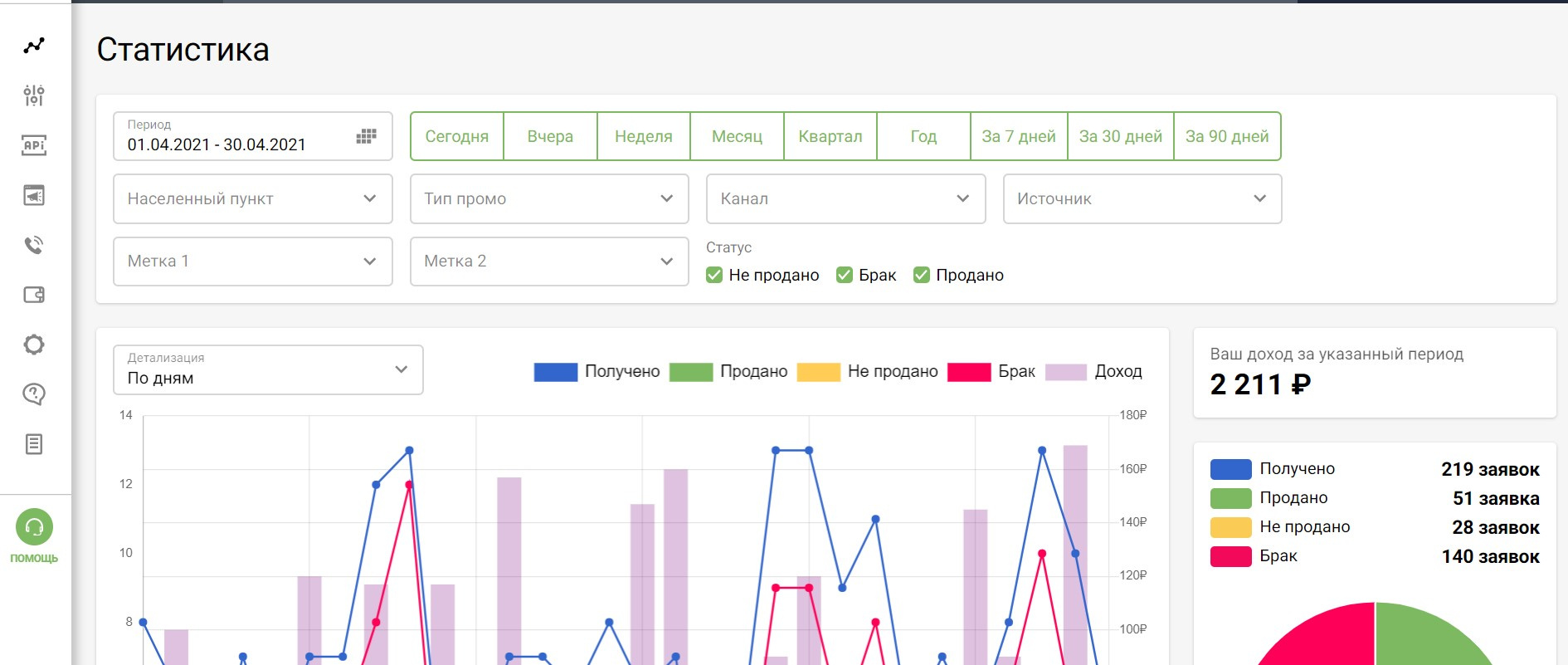Open the Тип промо dropdown
Screen dimensions: 1568x665
(x=549, y=198)
